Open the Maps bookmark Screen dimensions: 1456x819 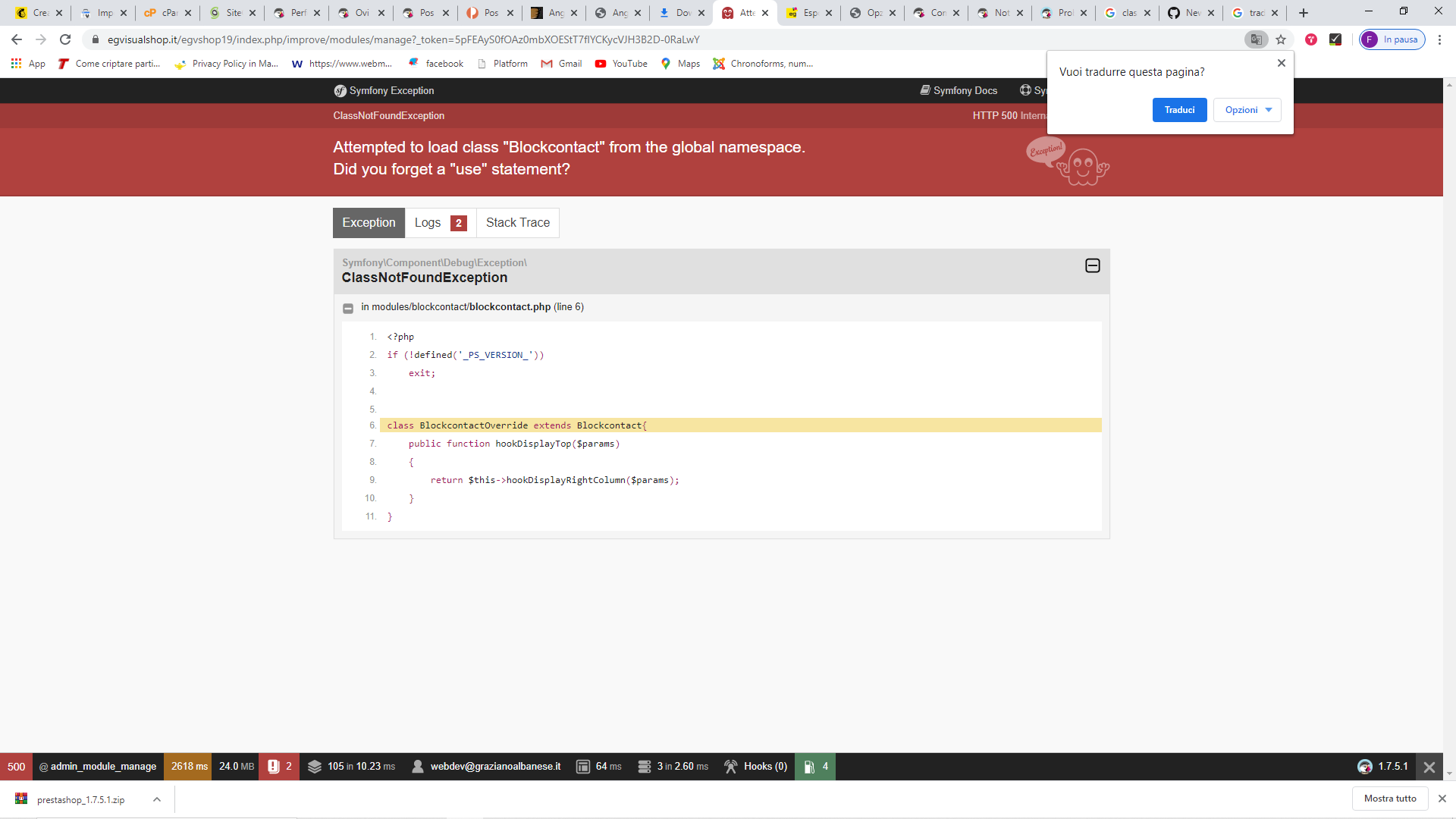click(x=680, y=64)
